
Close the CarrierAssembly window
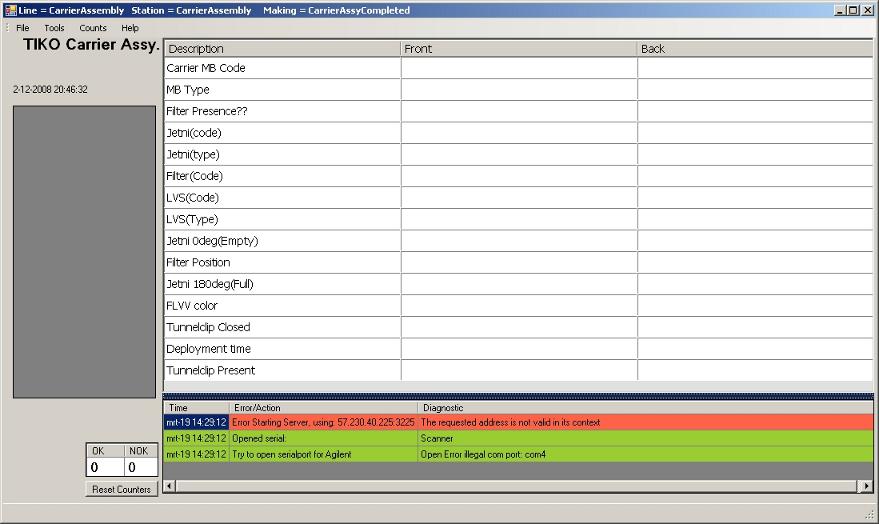pos(867,10)
